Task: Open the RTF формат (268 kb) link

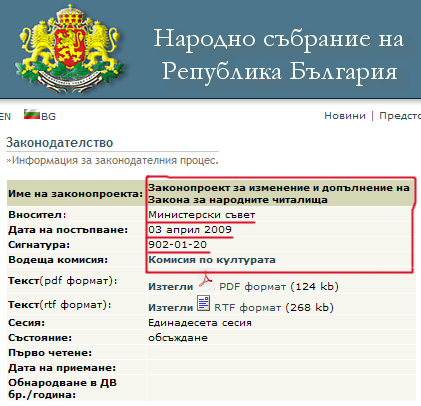Action: 274,307
